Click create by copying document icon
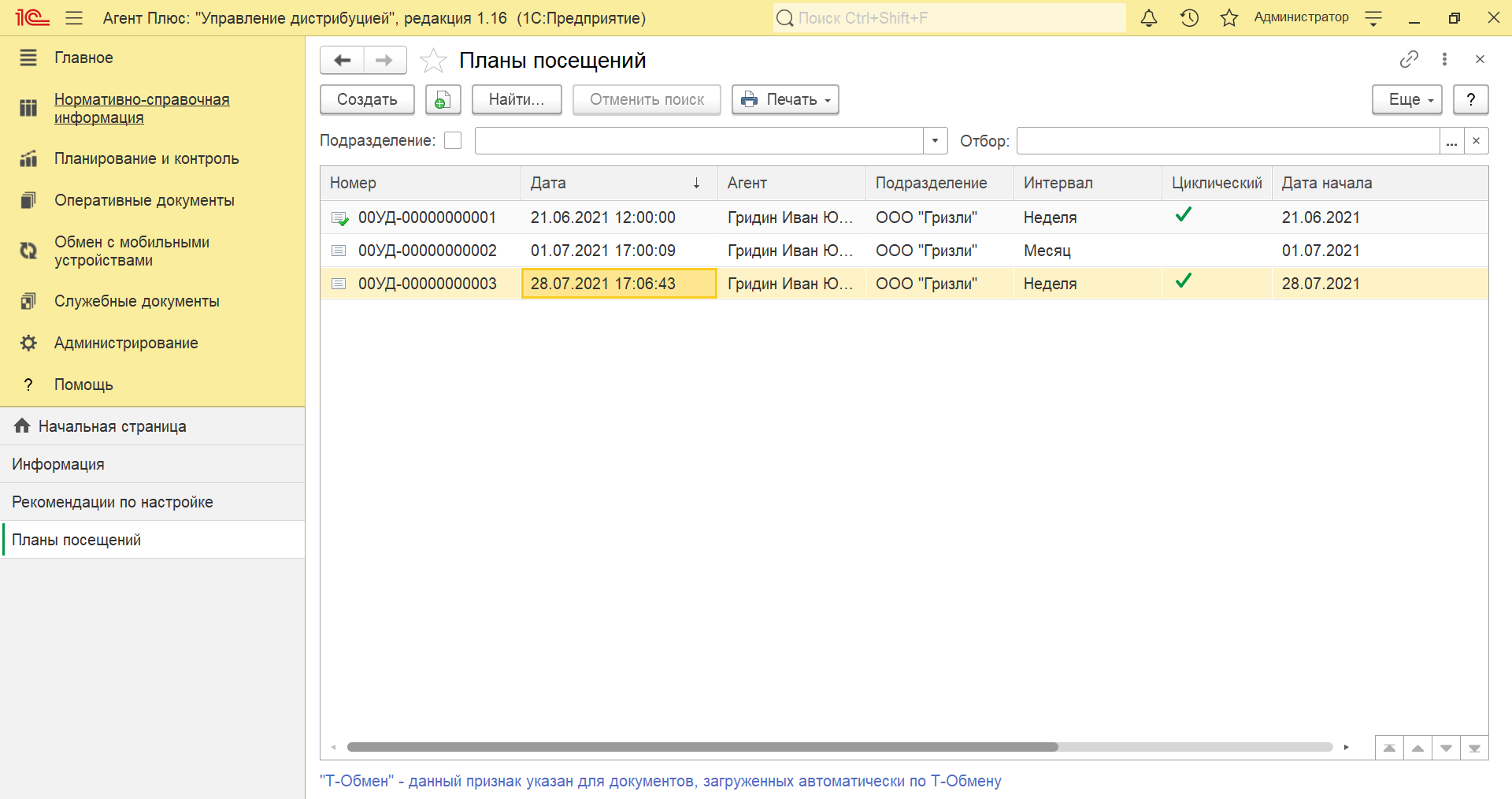The height and width of the screenshot is (799, 1512). point(443,99)
